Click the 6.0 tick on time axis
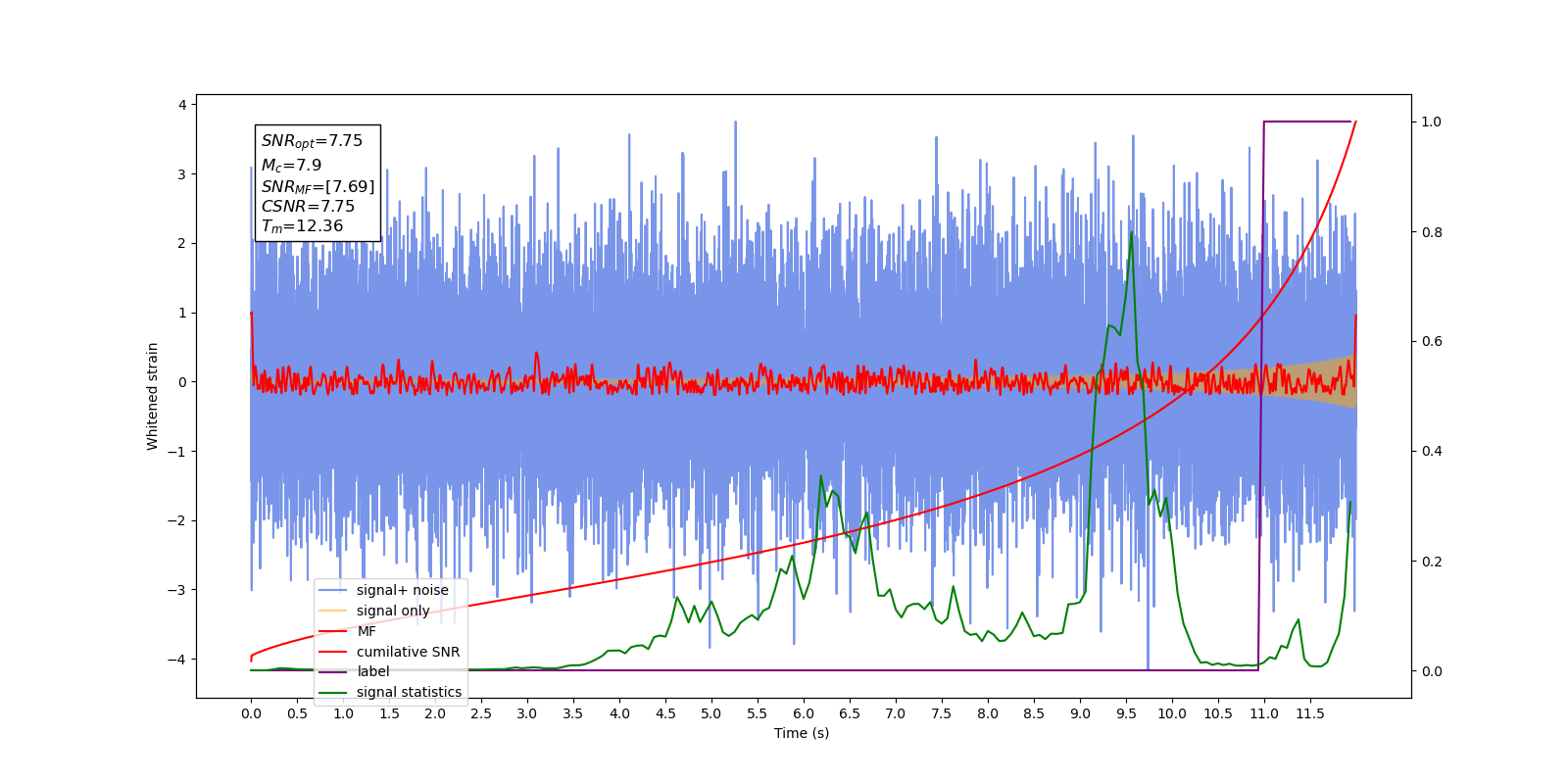 point(804,713)
